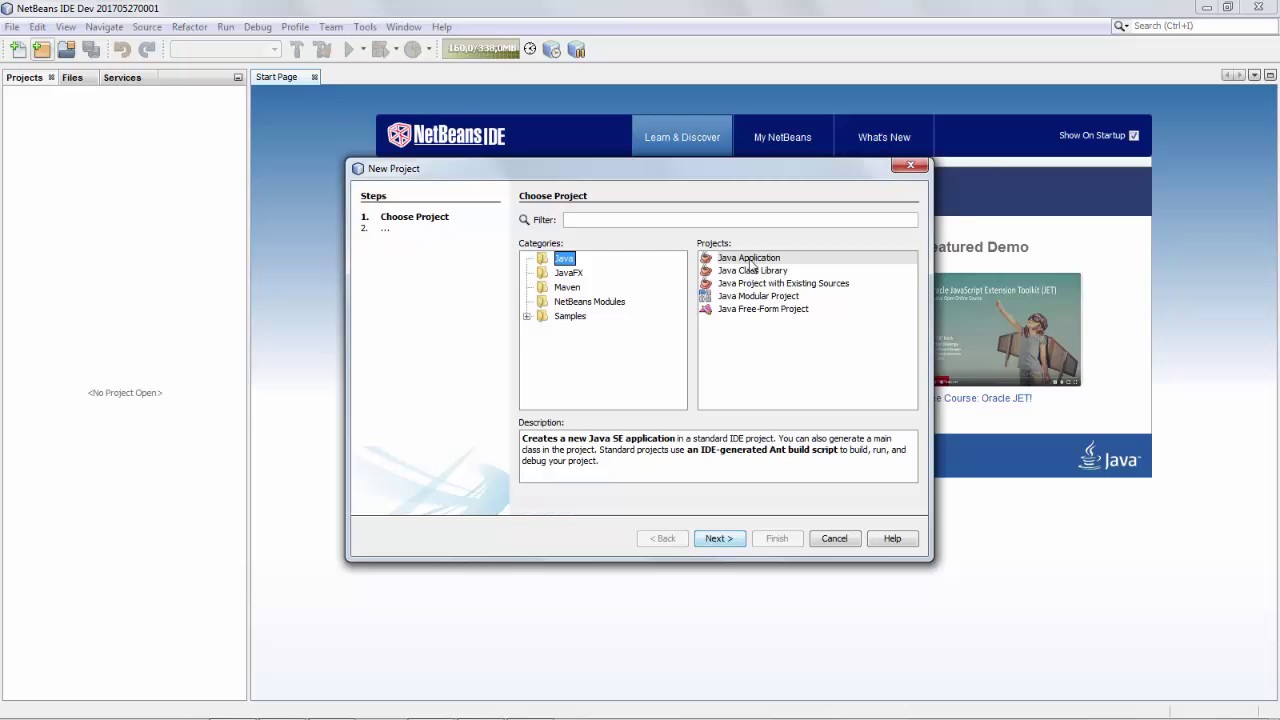Screen dimensions: 1280x720
Task: Close the Projects tab via its x
Action: pos(52,77)
